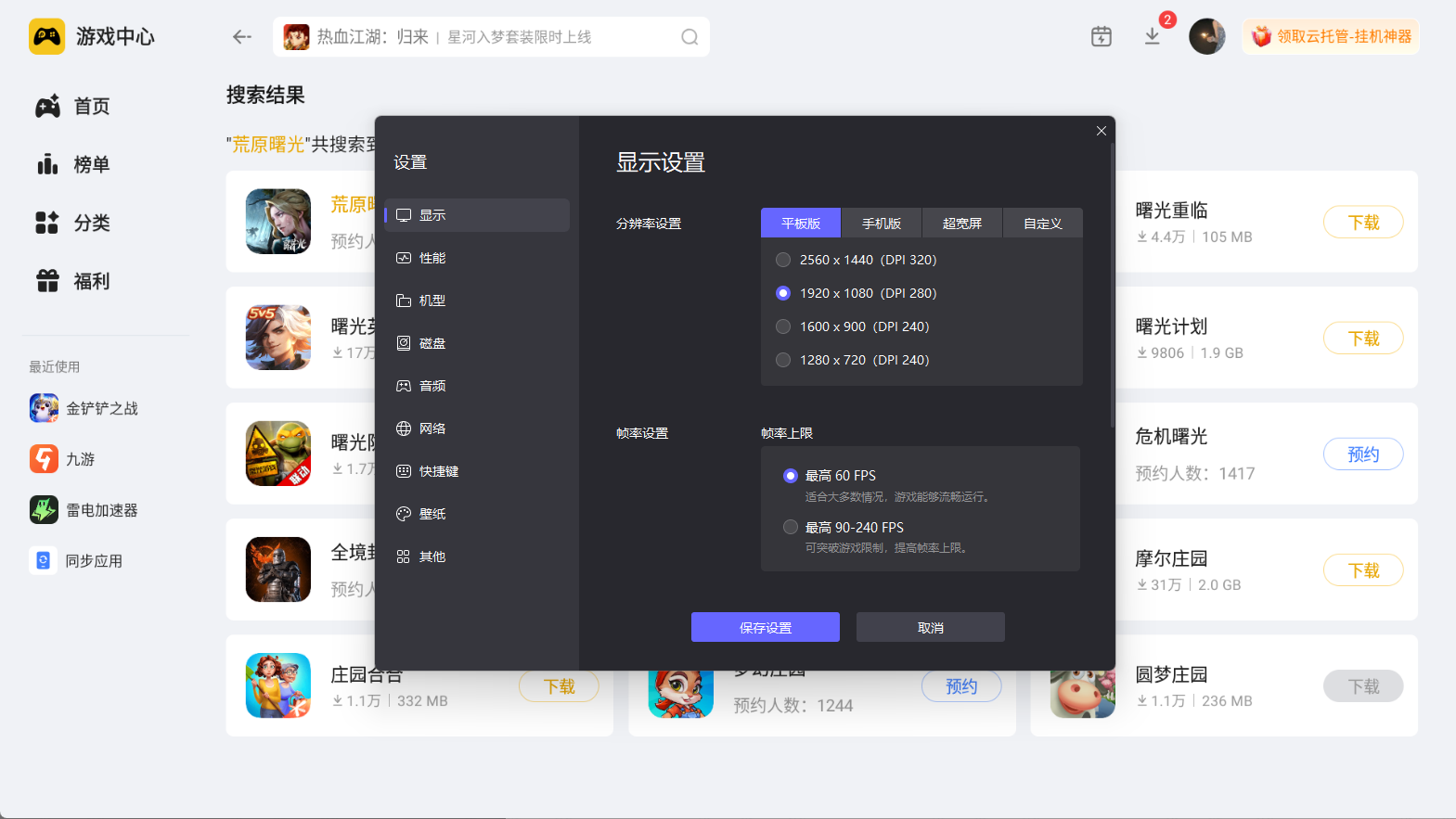This screenshot has width=1456, height=819.
Task: Download 摩尔庄园
Action: (x=1363, y=570)
